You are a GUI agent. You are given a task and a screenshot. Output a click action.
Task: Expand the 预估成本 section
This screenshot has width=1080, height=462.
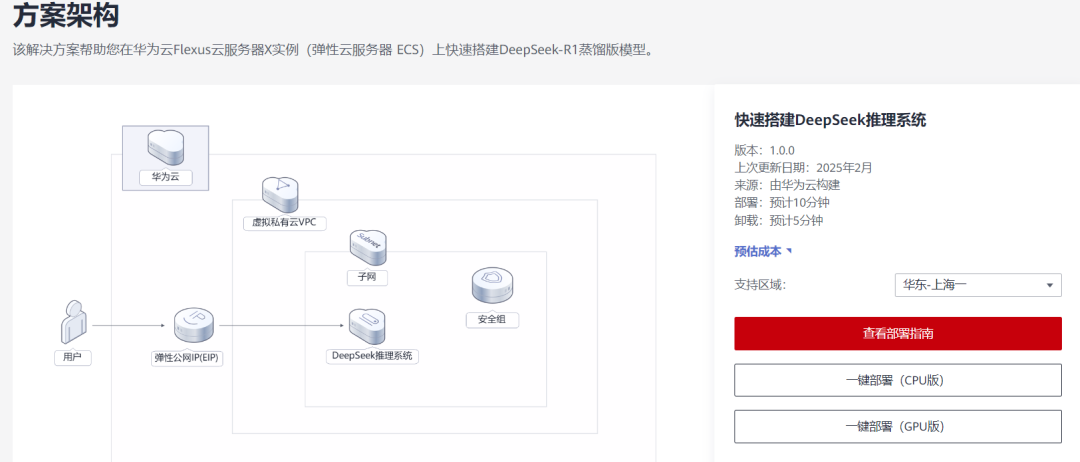point(763,251)
